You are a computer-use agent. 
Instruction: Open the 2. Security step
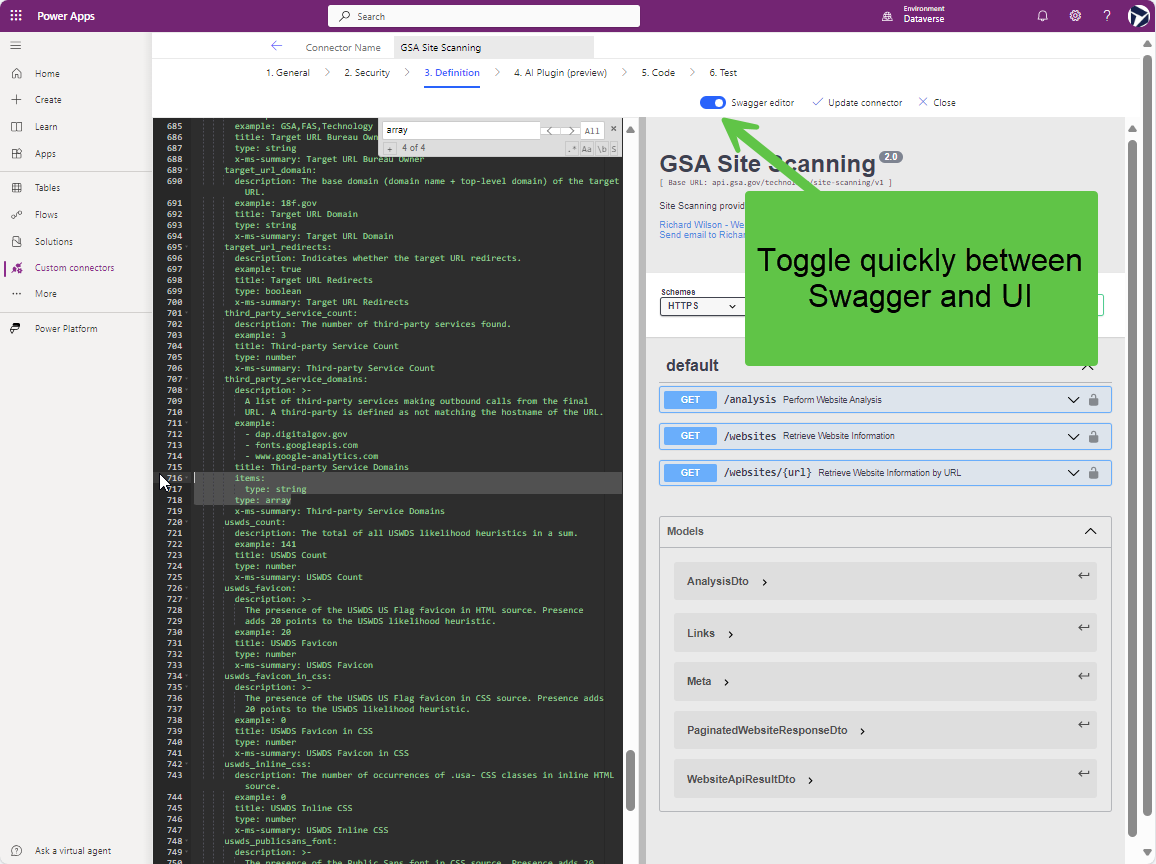tap(367, 72)
